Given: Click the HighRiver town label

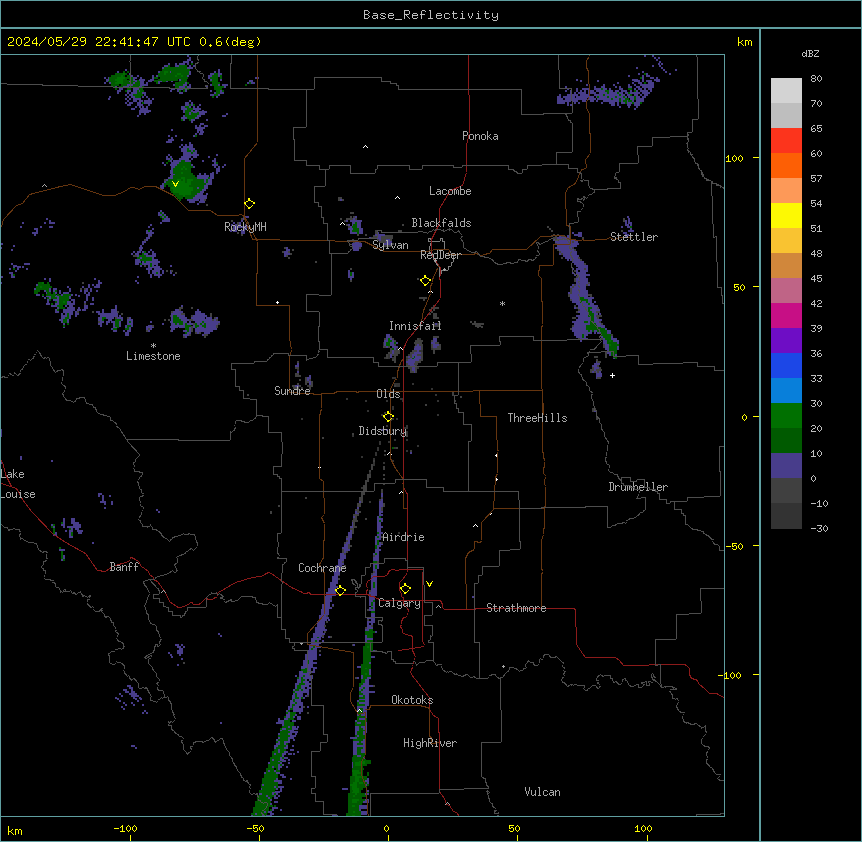Looking at the screenshot, I should [x=430, y=743].
